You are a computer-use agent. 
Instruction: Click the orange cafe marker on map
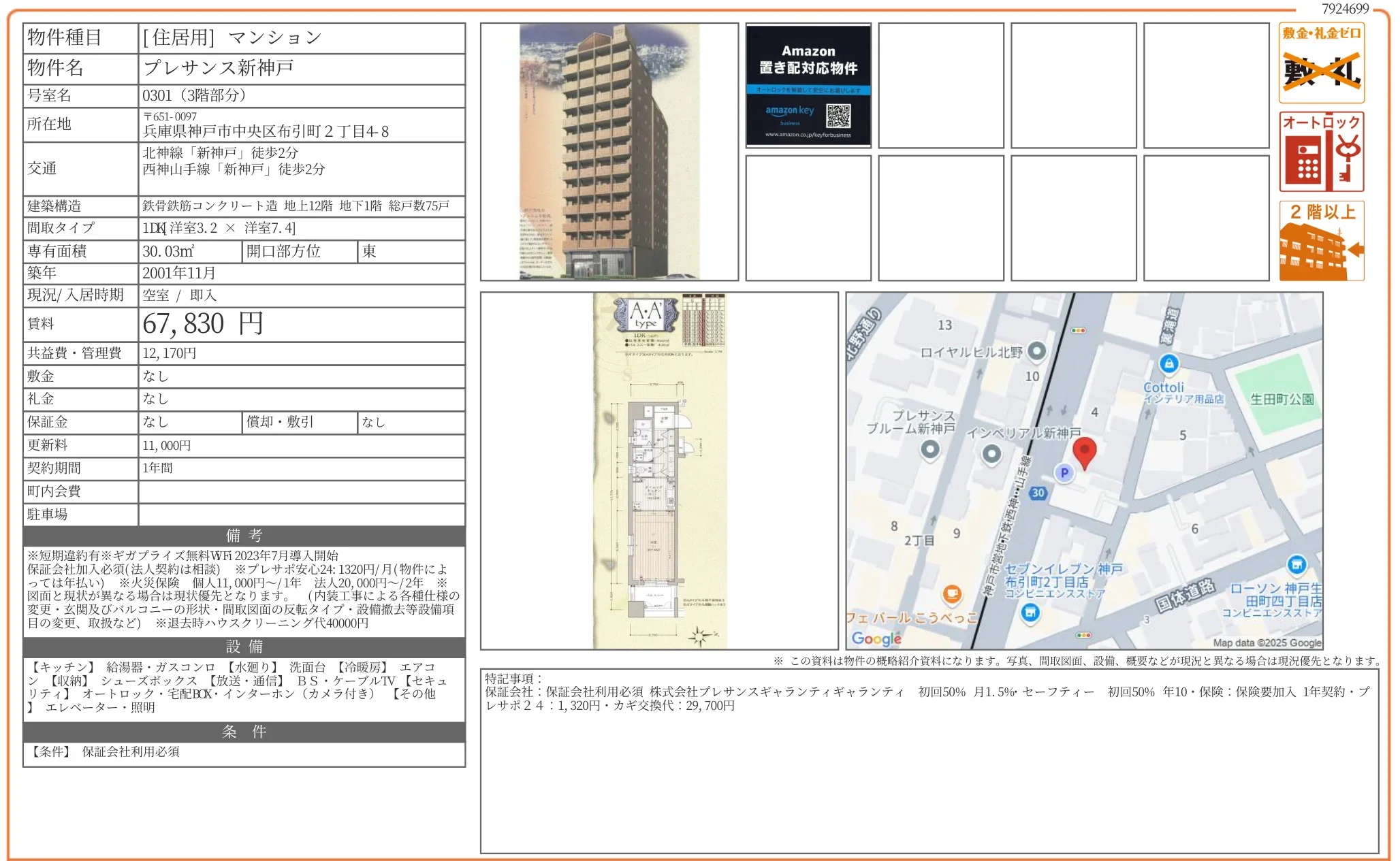(x=952, y=594)
